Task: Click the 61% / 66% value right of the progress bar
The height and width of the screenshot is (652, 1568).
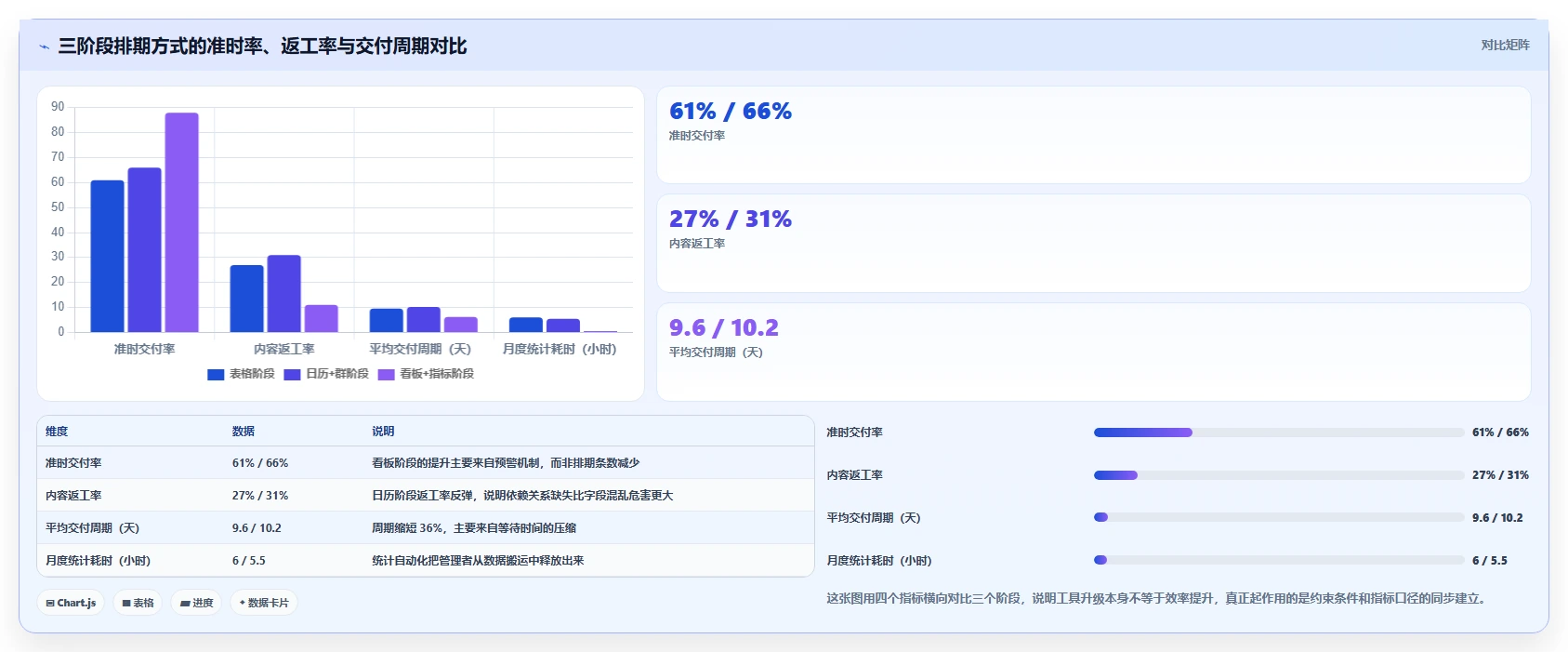Action: 1500,432
